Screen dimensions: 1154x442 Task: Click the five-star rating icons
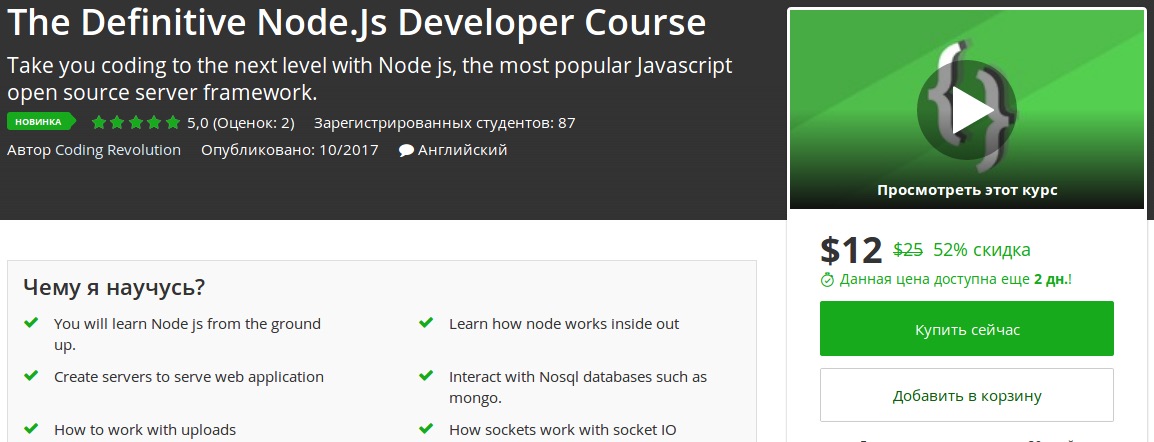pos(136,123)
